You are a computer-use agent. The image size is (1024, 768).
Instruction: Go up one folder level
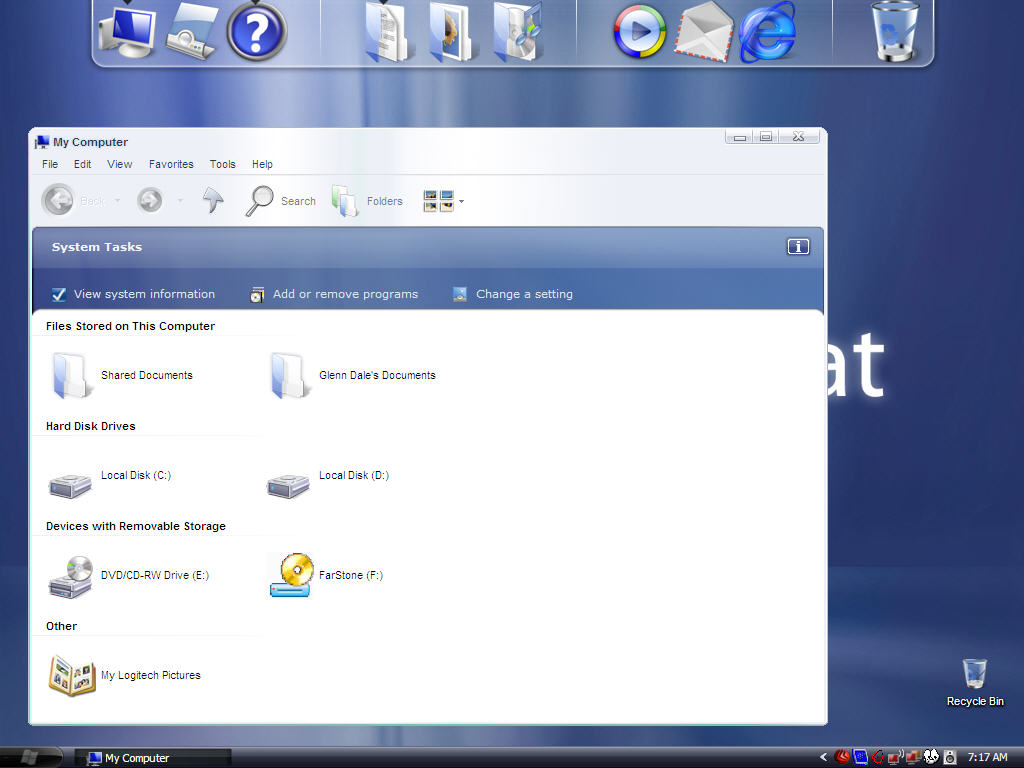tap(213, 200)
